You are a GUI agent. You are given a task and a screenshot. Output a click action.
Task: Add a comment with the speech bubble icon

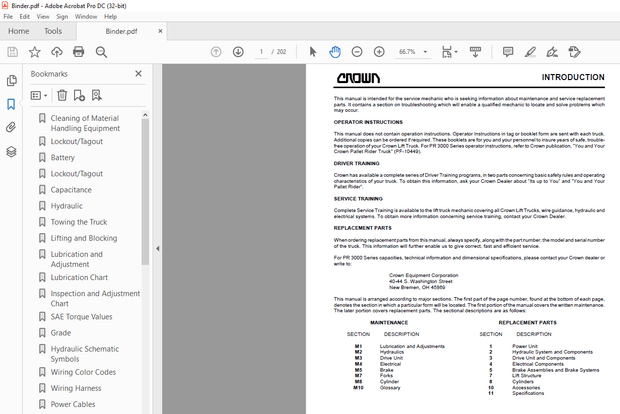pos(508,52)
